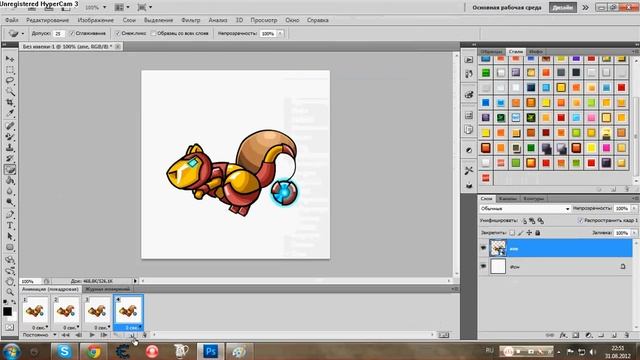Click the add layer style fx icon
Image resolution: width=640 pixels, height=360 pixels.
563,335
